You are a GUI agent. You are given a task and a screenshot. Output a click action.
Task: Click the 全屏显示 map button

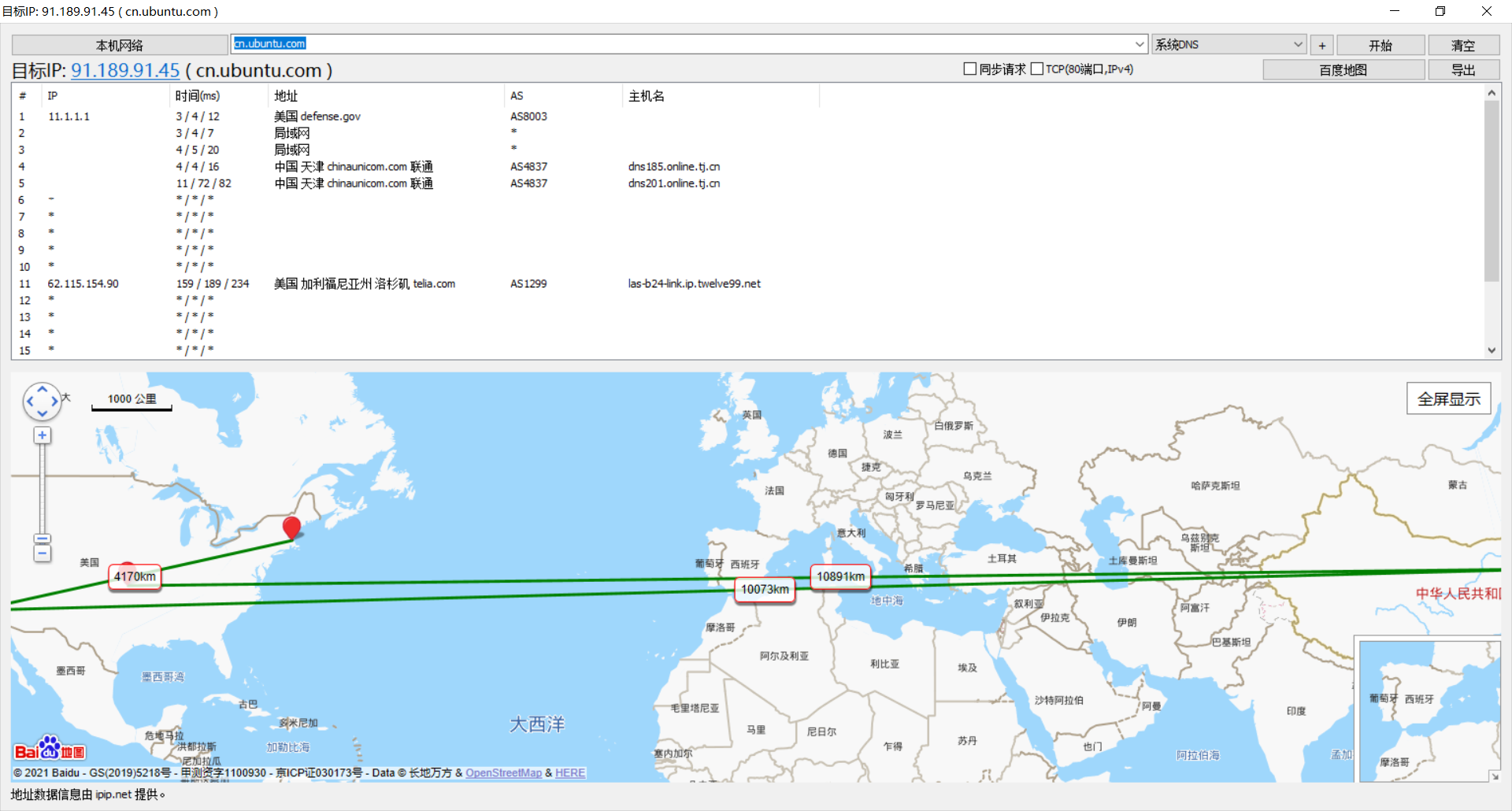click(1449, 398)
